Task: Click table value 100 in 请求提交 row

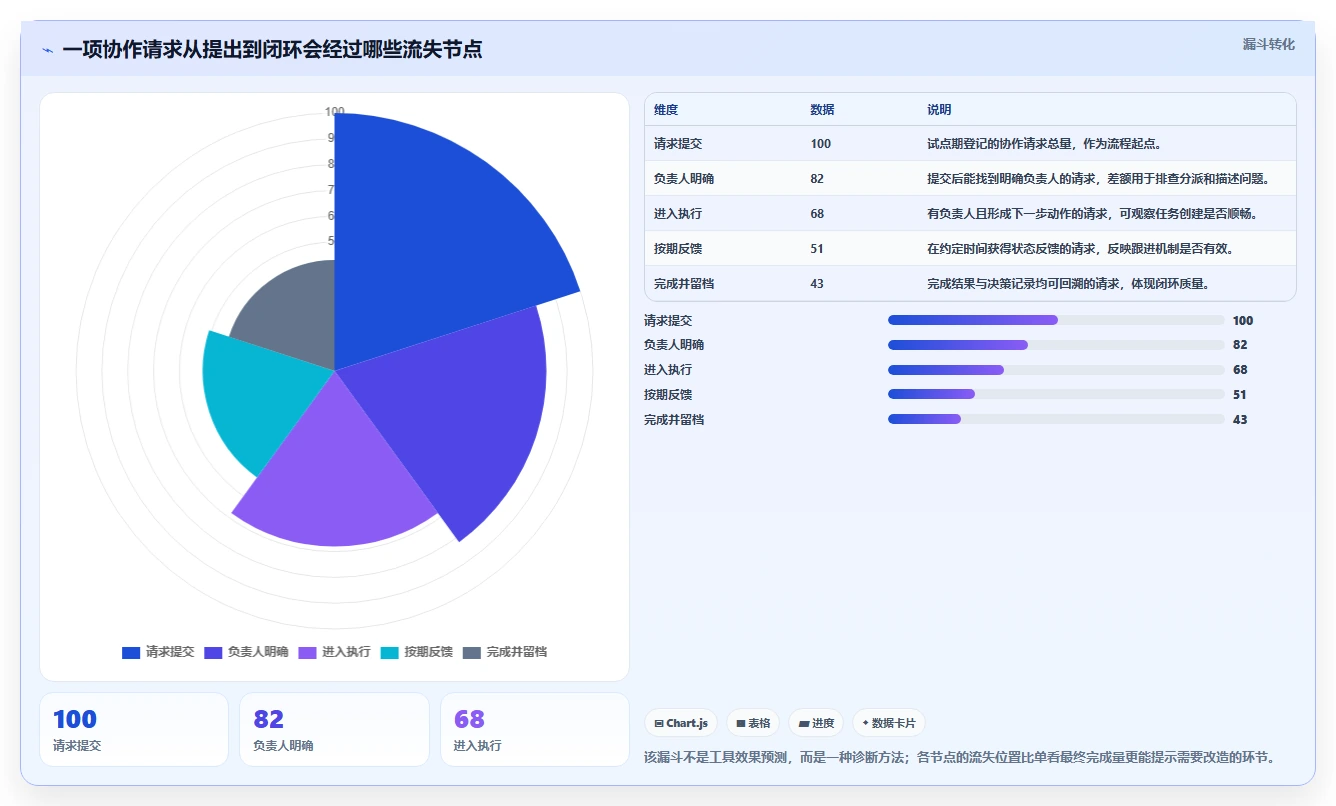Action: (821, 144)
